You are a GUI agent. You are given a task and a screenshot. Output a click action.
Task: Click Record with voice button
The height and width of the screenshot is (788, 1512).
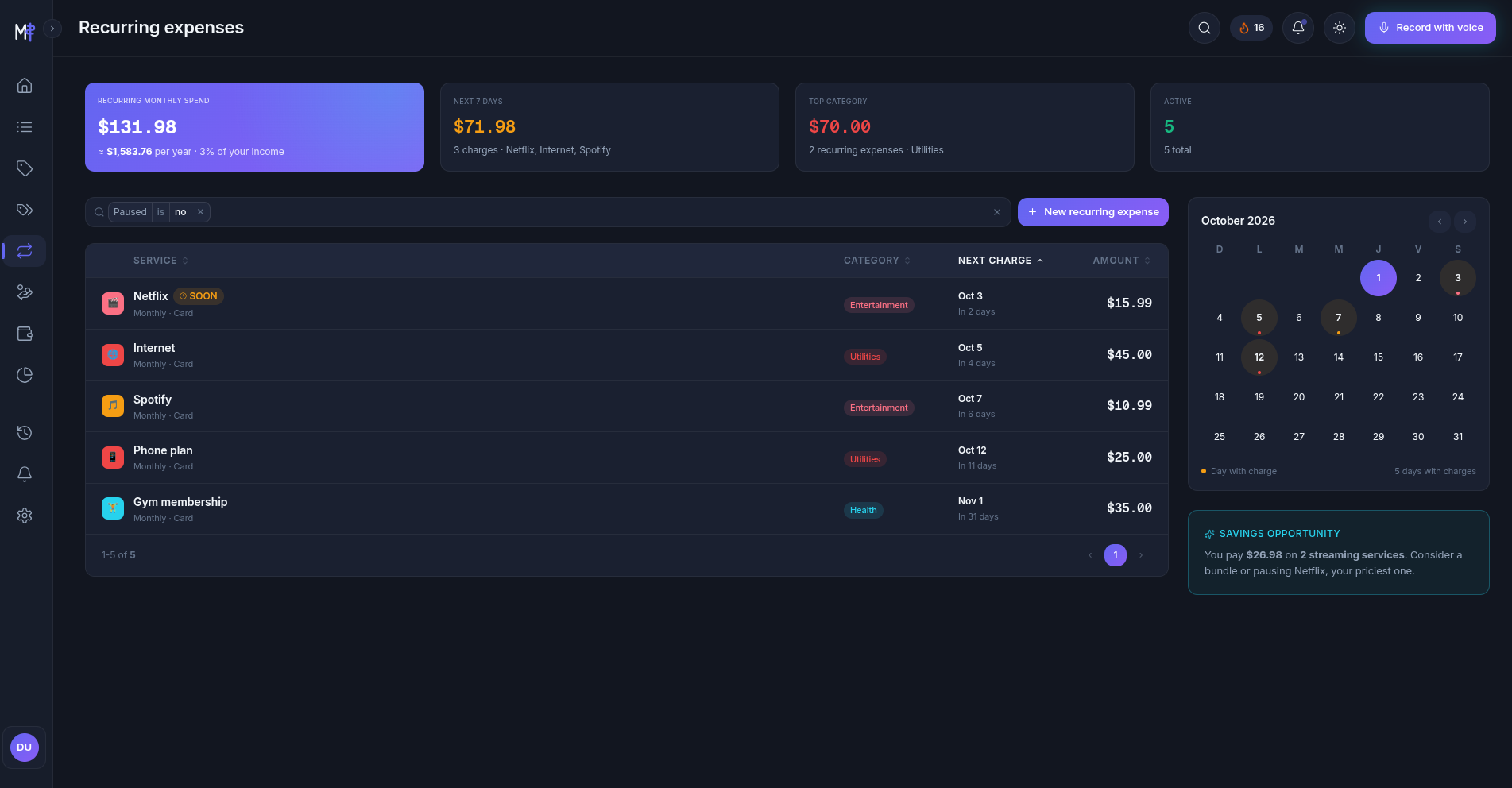click(1430, 28)
